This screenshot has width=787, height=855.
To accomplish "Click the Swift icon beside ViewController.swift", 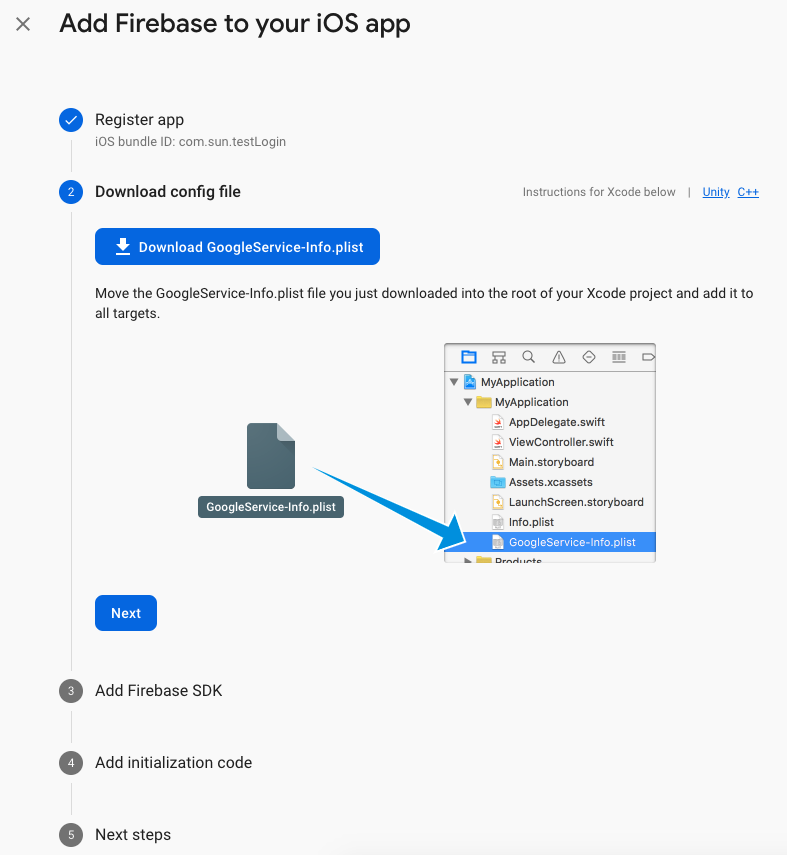I will 497,442.
